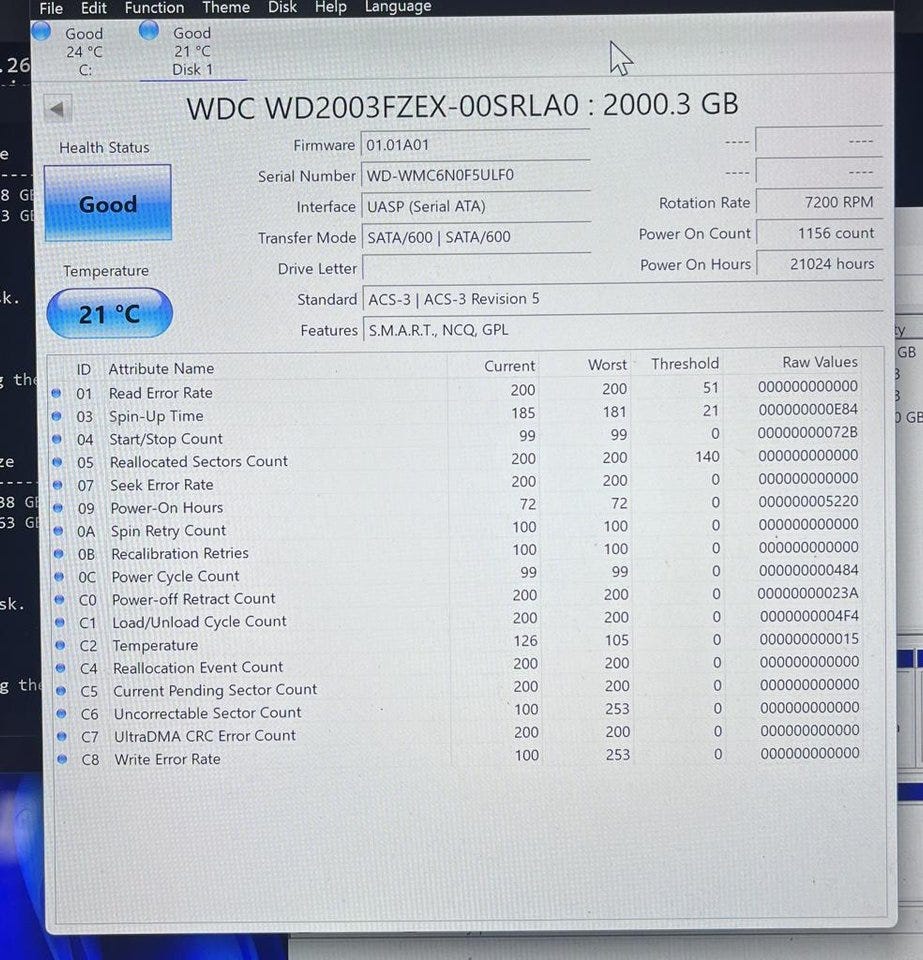923x960 pixels.
Task: Click the Firmware field 01.01A01
Action: 476,145
